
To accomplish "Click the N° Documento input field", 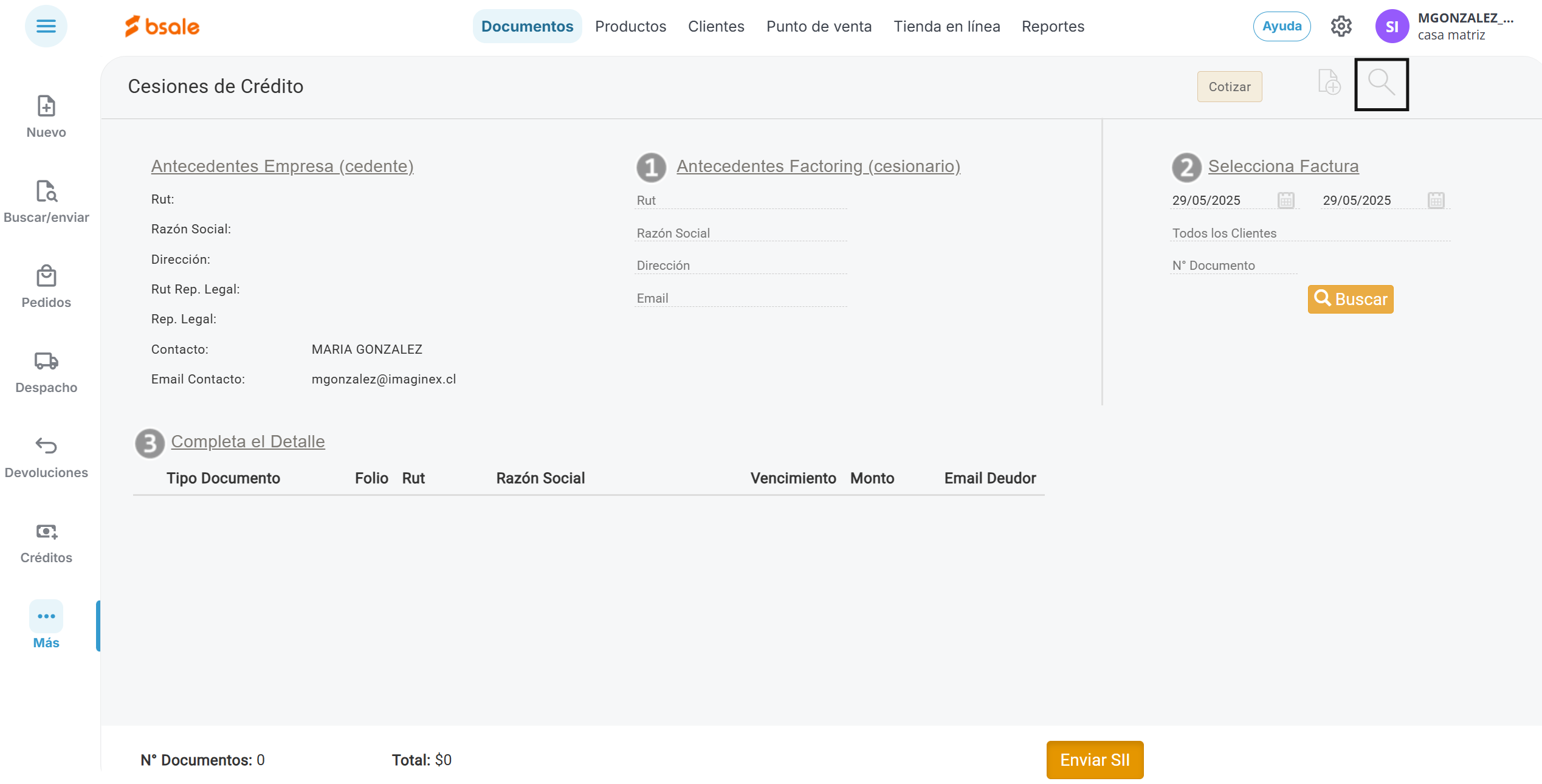I will coord(1233,266).
